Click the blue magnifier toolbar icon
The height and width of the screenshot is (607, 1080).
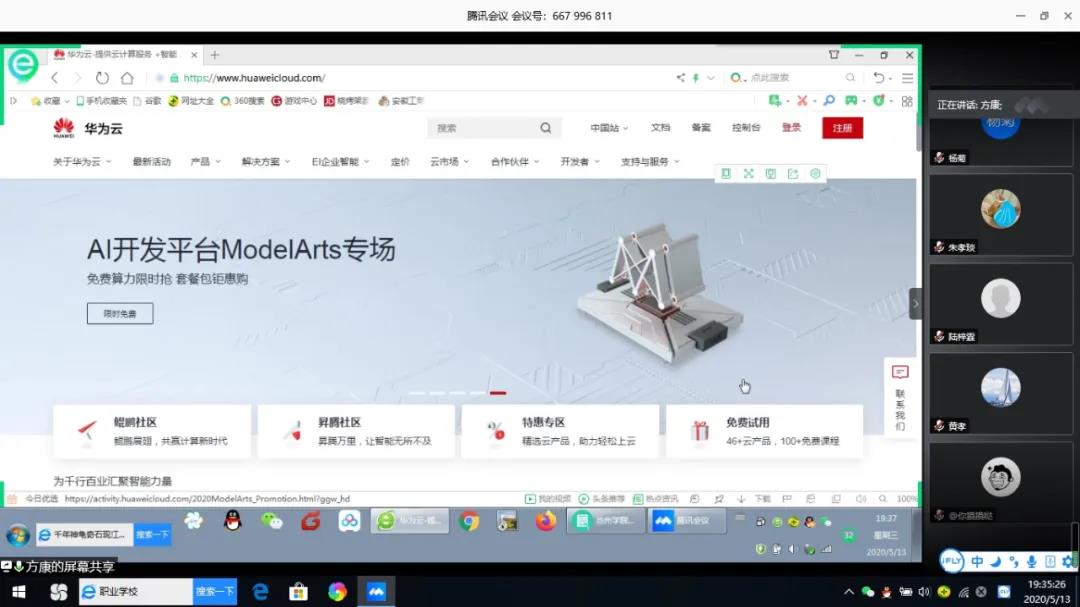click(829, 101)
